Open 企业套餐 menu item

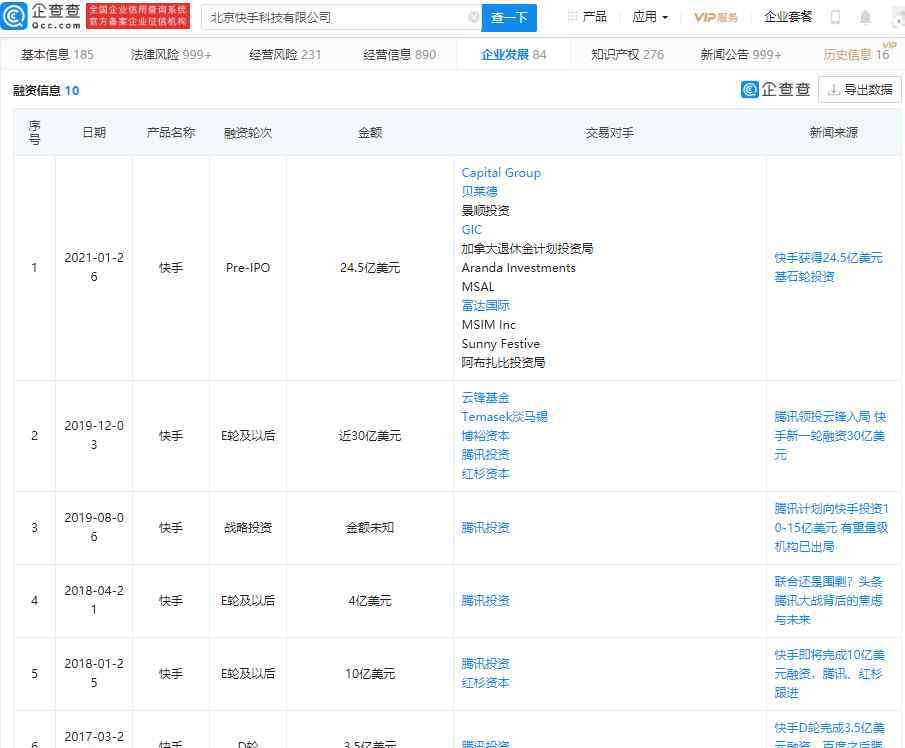pyautogui.click(x=788, y=17)
